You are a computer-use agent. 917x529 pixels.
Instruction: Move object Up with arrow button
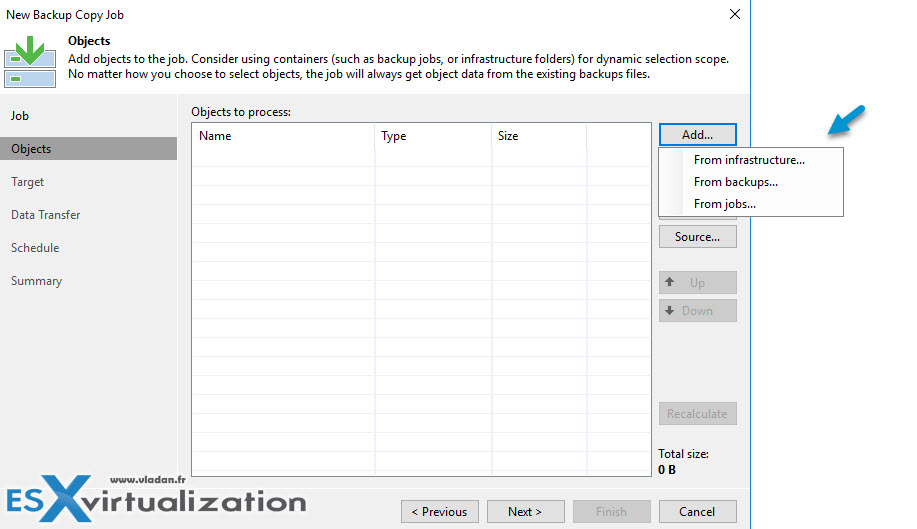(697, 283)
